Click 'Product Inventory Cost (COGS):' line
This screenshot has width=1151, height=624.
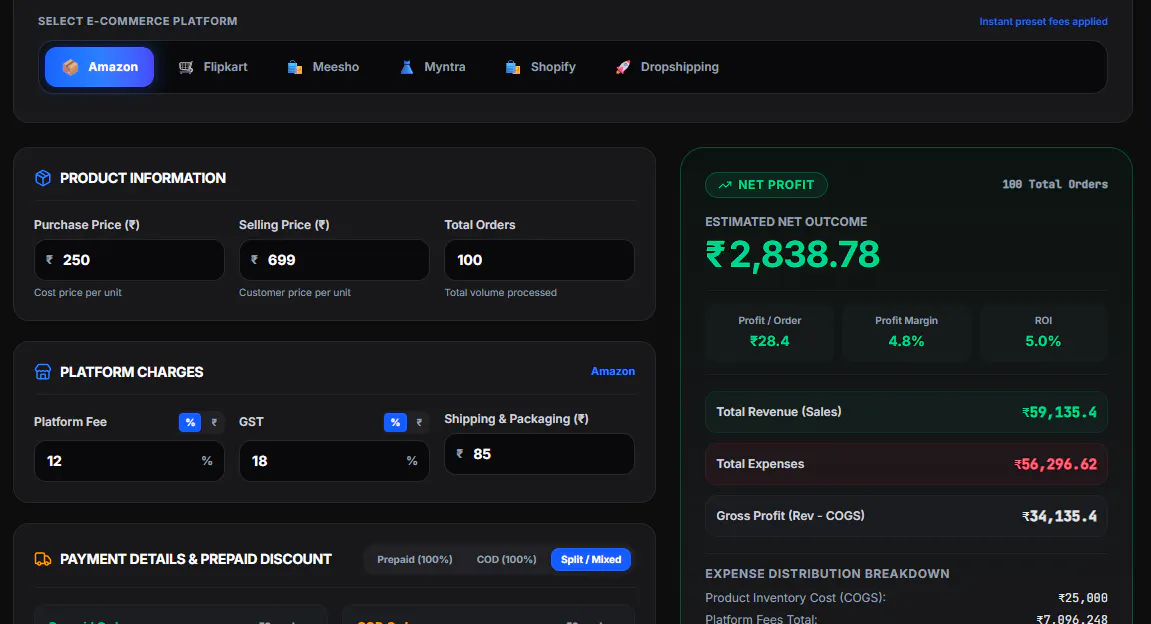[x=796, y=598]
